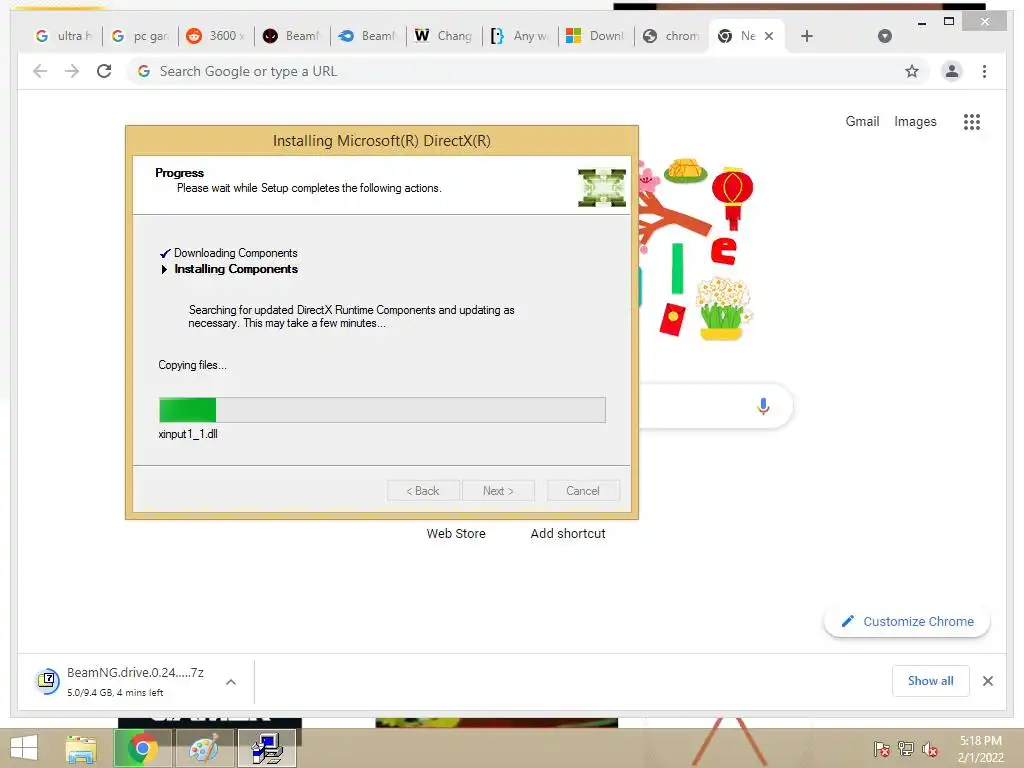Open Action Center flag icon
Image resolution: width=1024 pixels, height=768 pixels.
(x=882, y=748)
